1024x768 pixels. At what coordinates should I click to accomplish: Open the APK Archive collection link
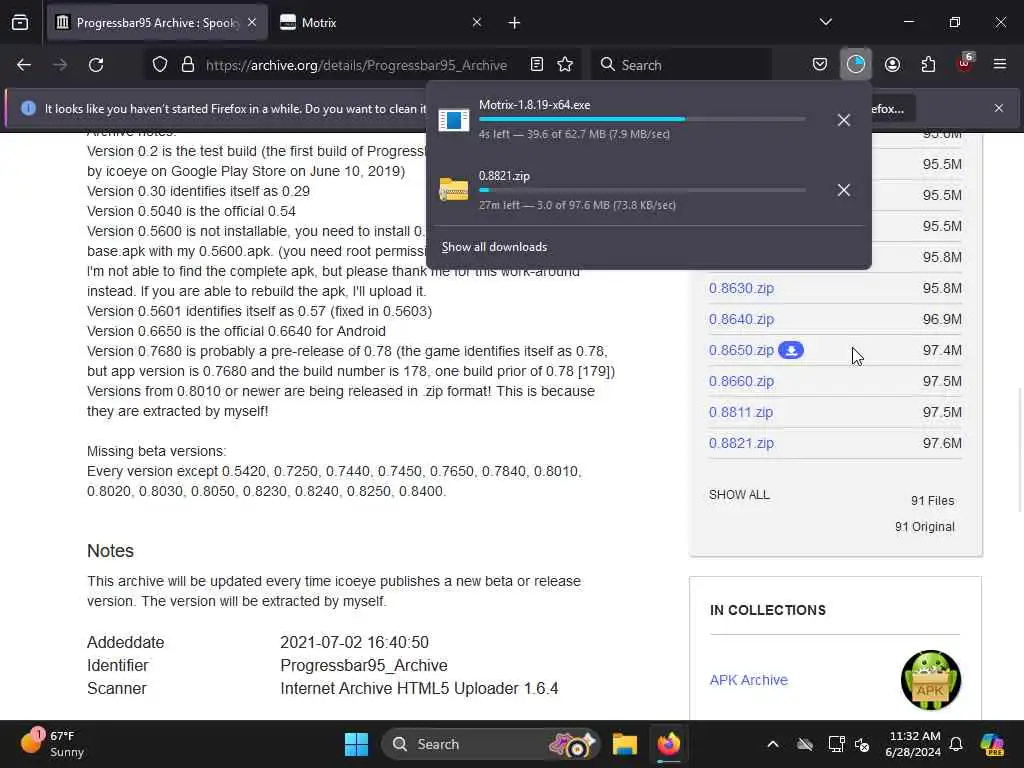(x=748, y=680)
